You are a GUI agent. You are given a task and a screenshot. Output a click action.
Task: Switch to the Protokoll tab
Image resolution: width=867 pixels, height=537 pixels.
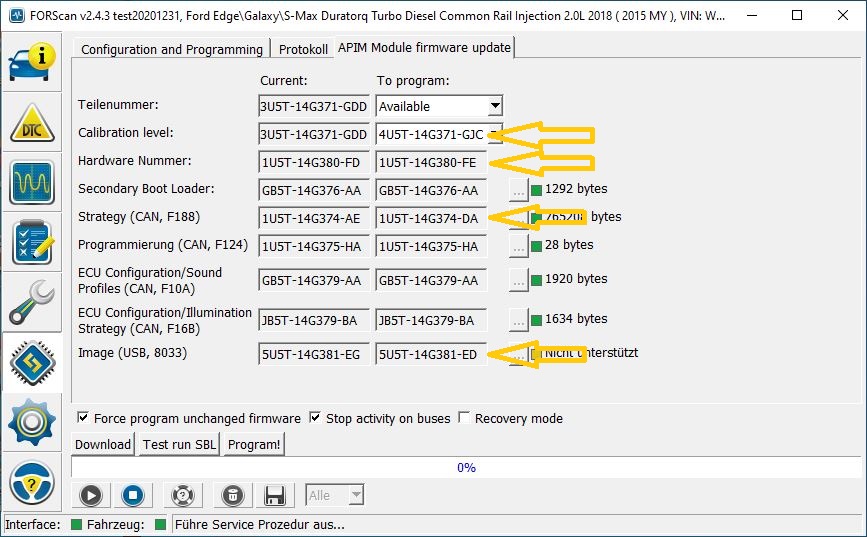click(x=303, y=49)
